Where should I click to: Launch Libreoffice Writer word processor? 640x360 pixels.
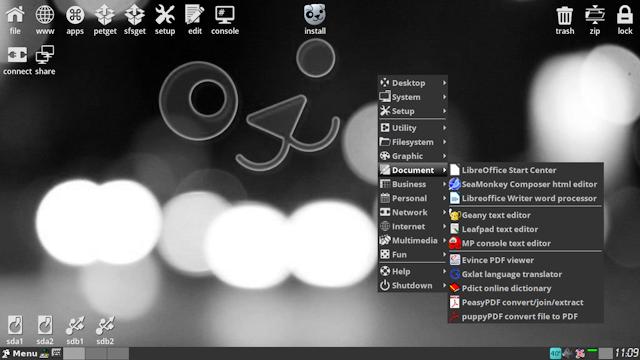[525, 198]
